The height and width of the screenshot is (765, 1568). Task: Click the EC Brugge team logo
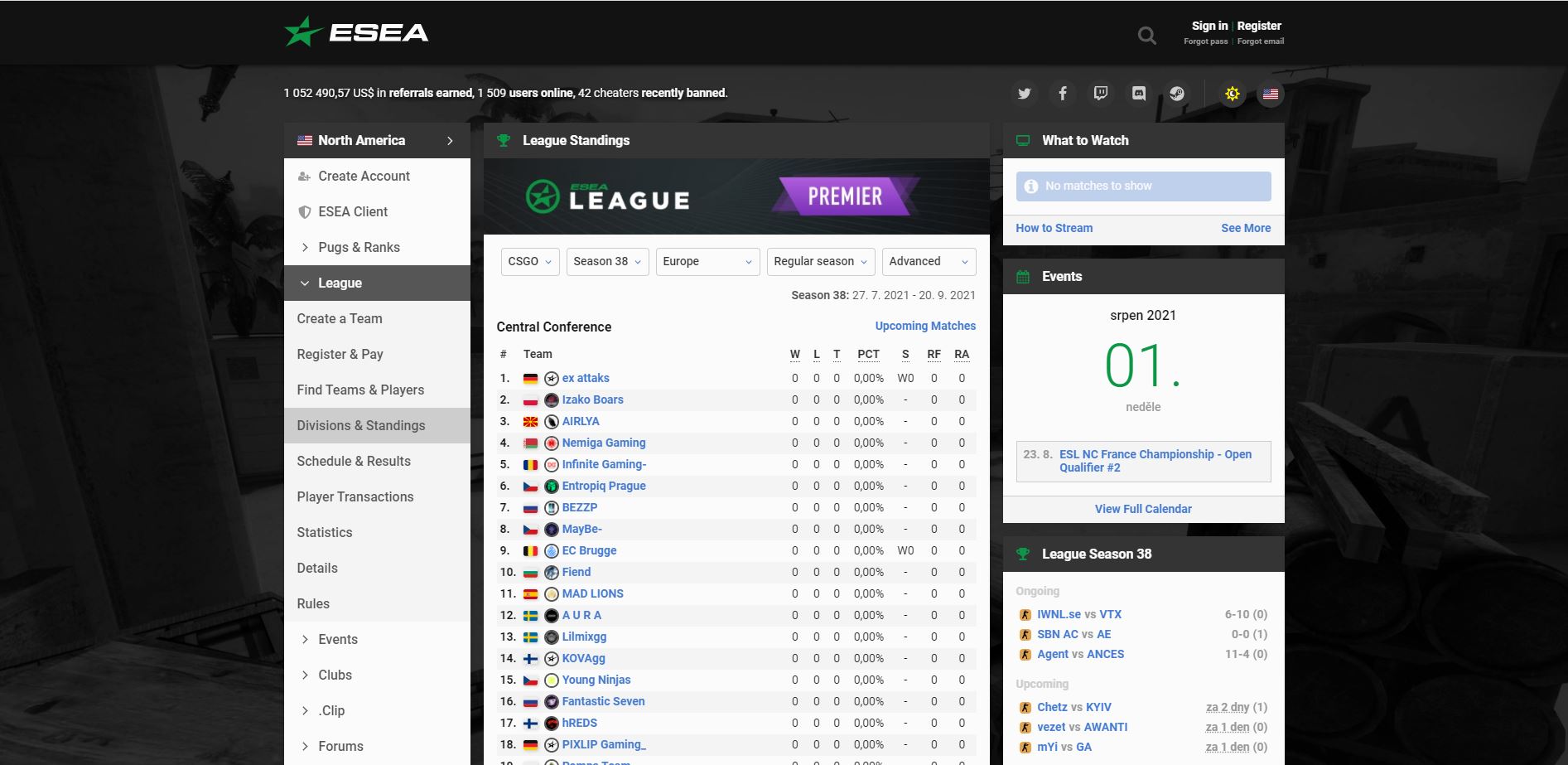click(x=552, y=551)
